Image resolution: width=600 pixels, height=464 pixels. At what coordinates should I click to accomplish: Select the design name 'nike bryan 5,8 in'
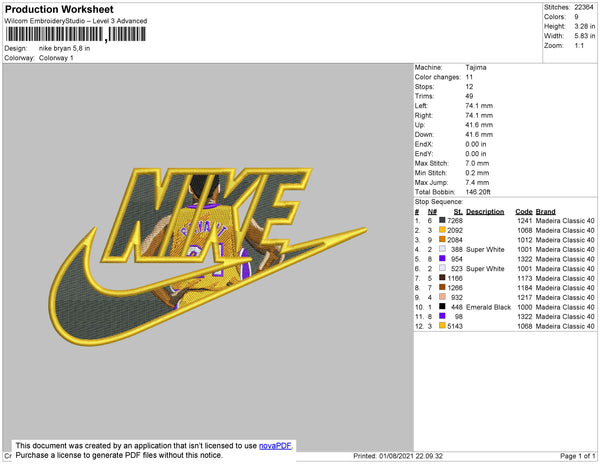pyautogui.click(x=64, y=48)
